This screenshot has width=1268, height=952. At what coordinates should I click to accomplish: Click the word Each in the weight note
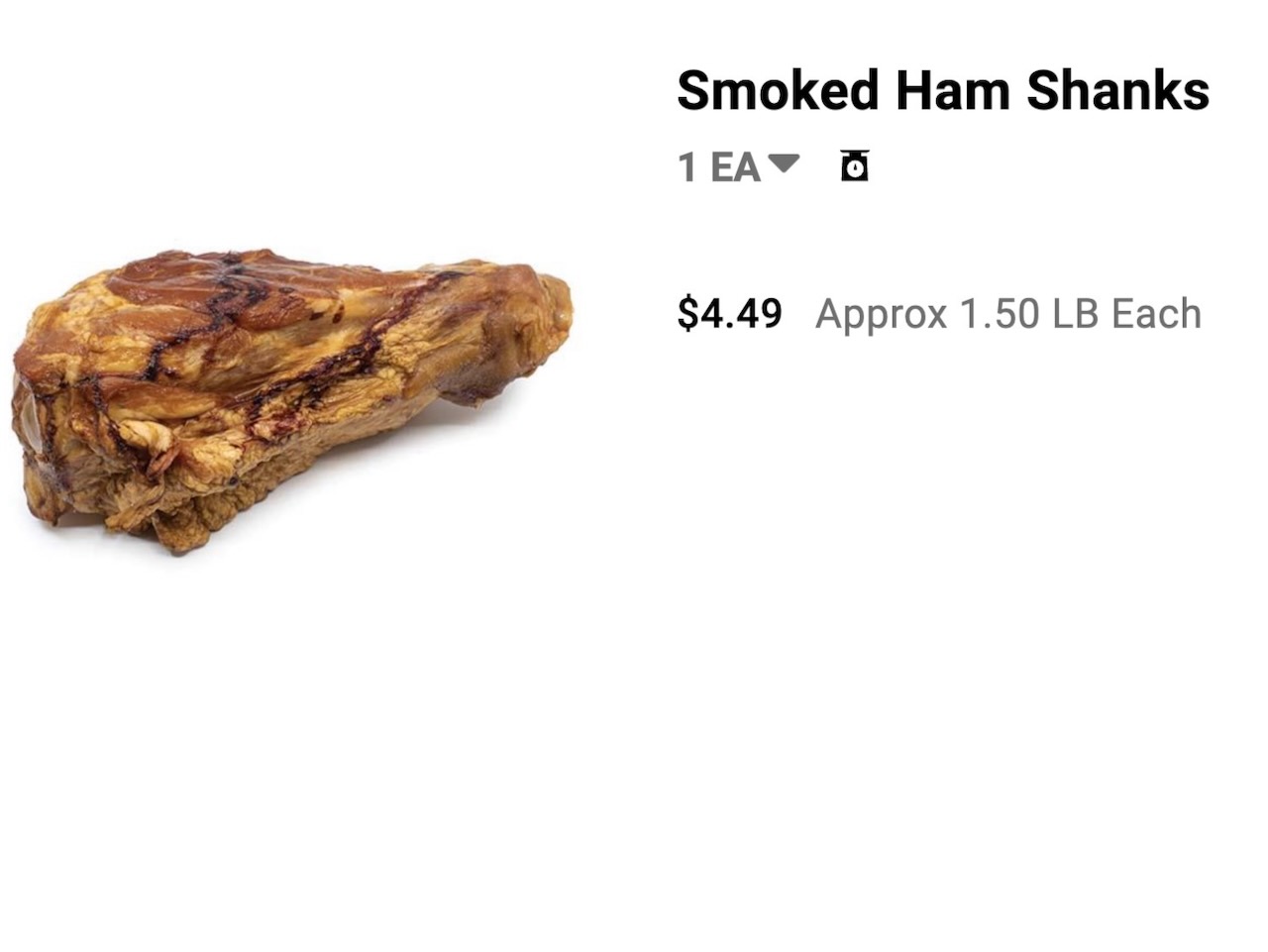1157,314
